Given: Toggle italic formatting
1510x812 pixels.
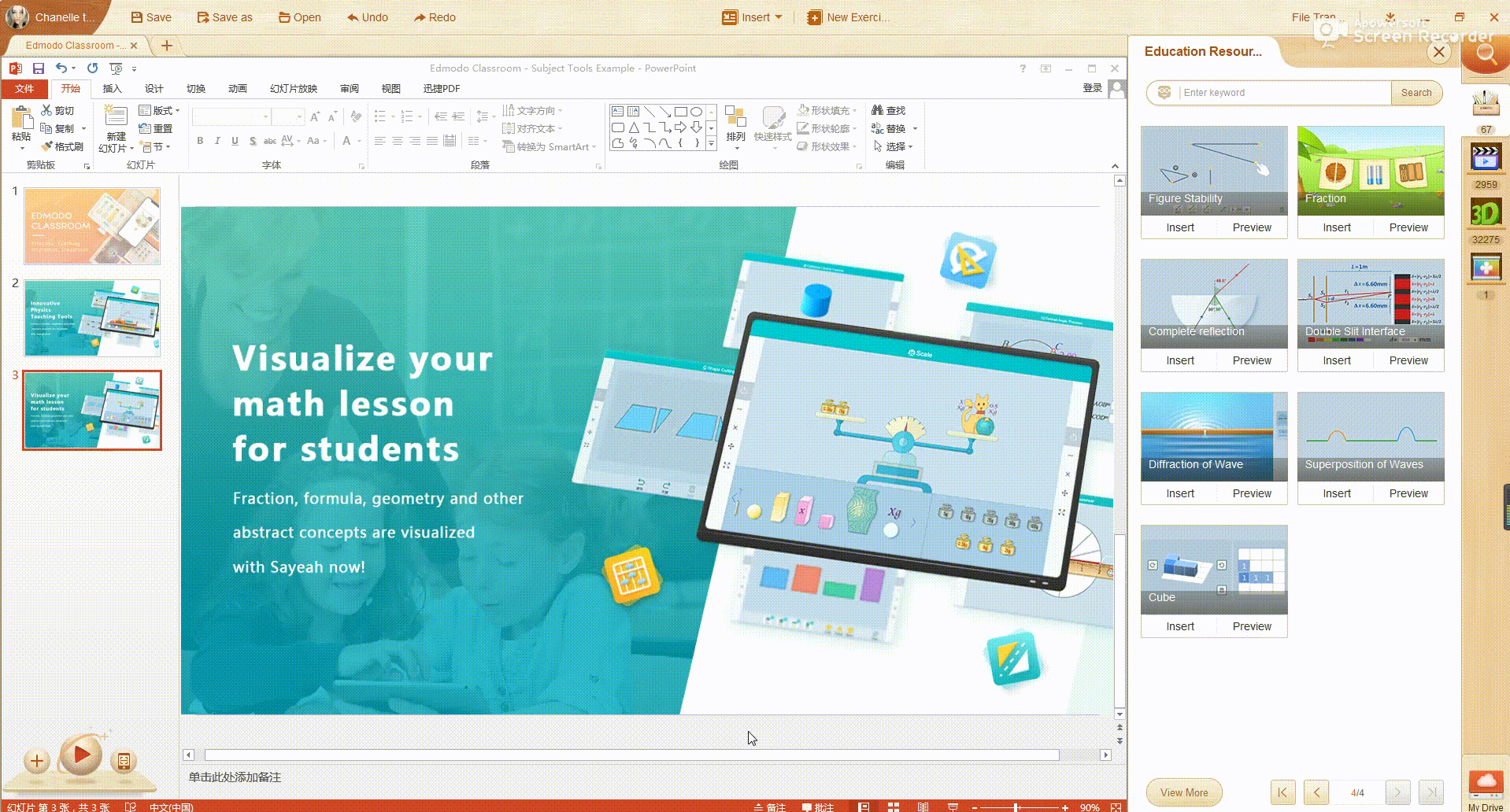Looking at the screenshot, I should tap(217, 141).
